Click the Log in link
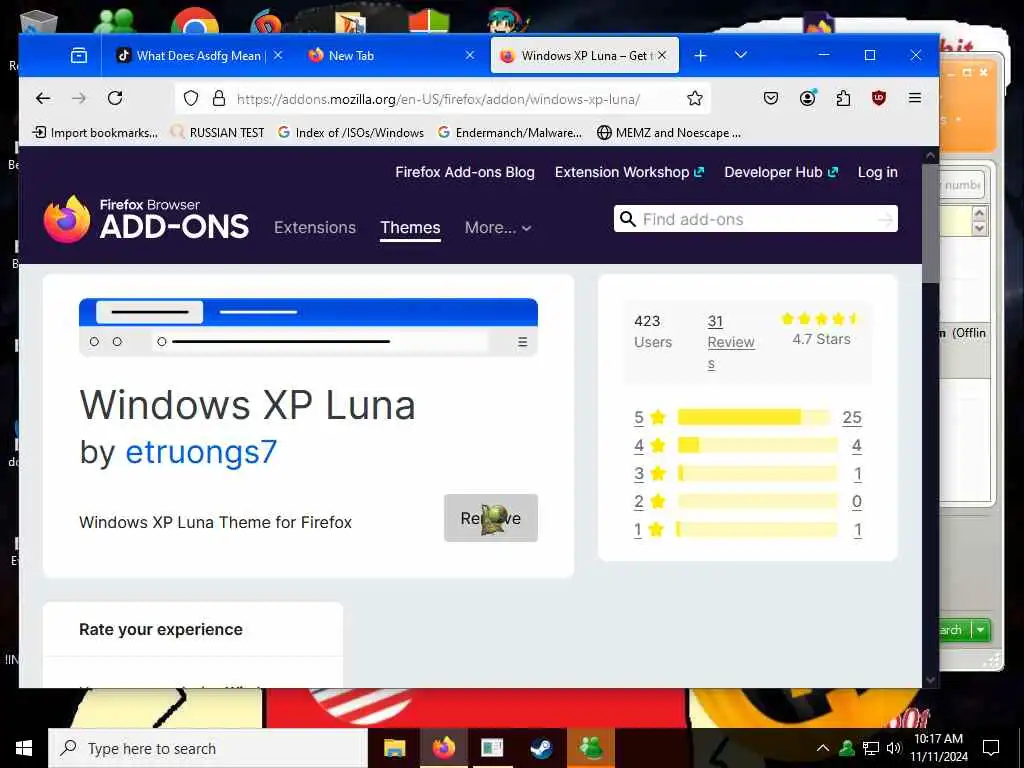The width and height of the screenshot is (1024, 768). [x=878, y=172]
